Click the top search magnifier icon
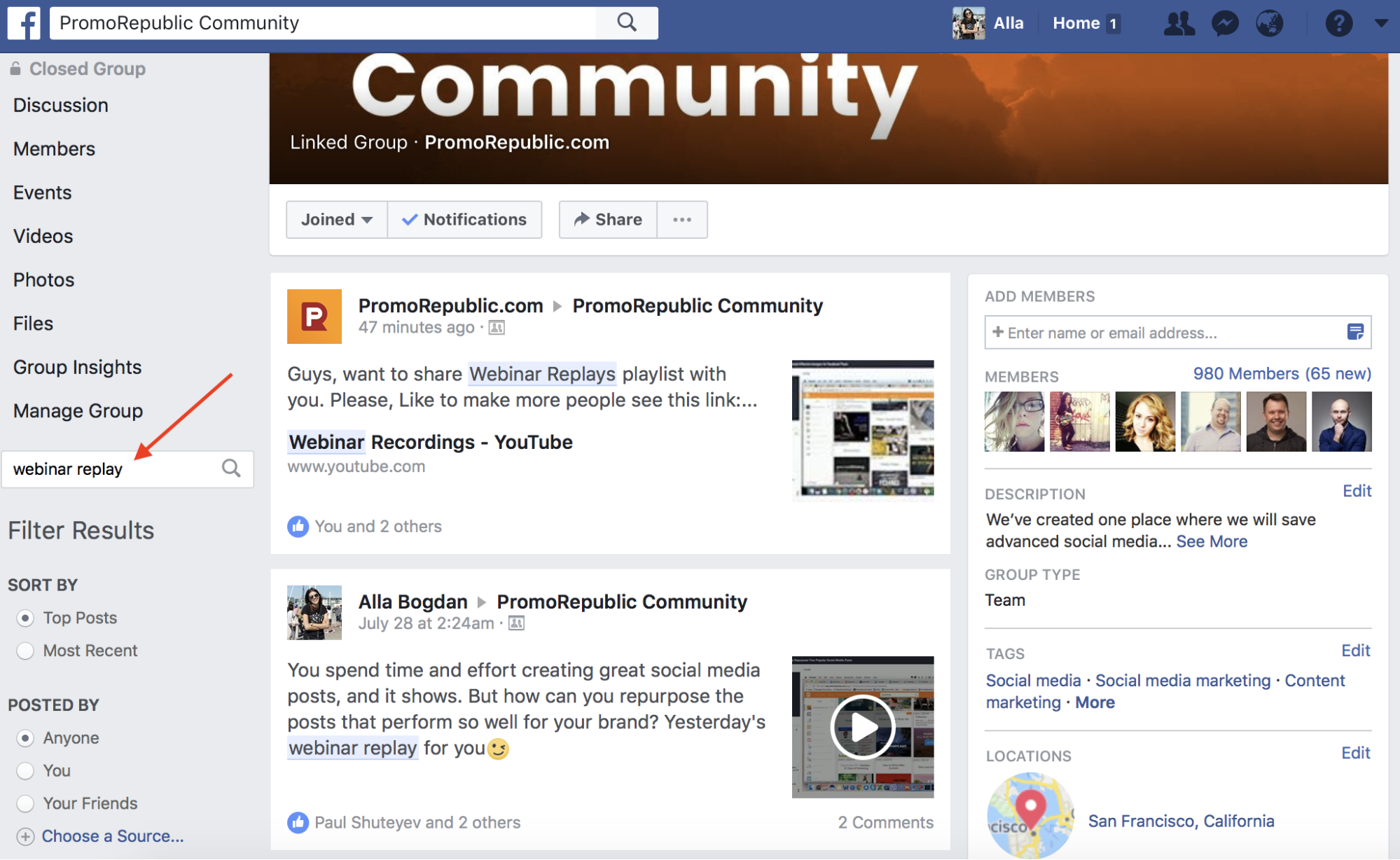 [x=627, y=22]
